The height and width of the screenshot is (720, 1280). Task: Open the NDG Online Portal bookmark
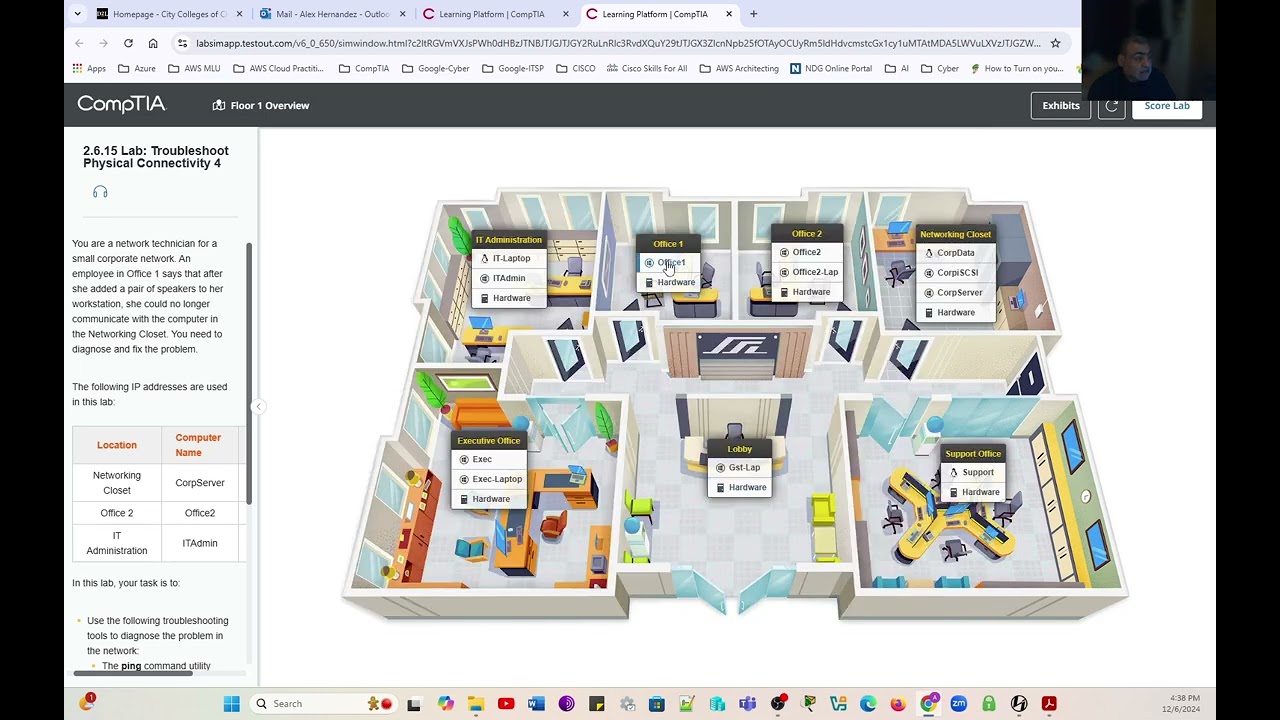point(831,69)
